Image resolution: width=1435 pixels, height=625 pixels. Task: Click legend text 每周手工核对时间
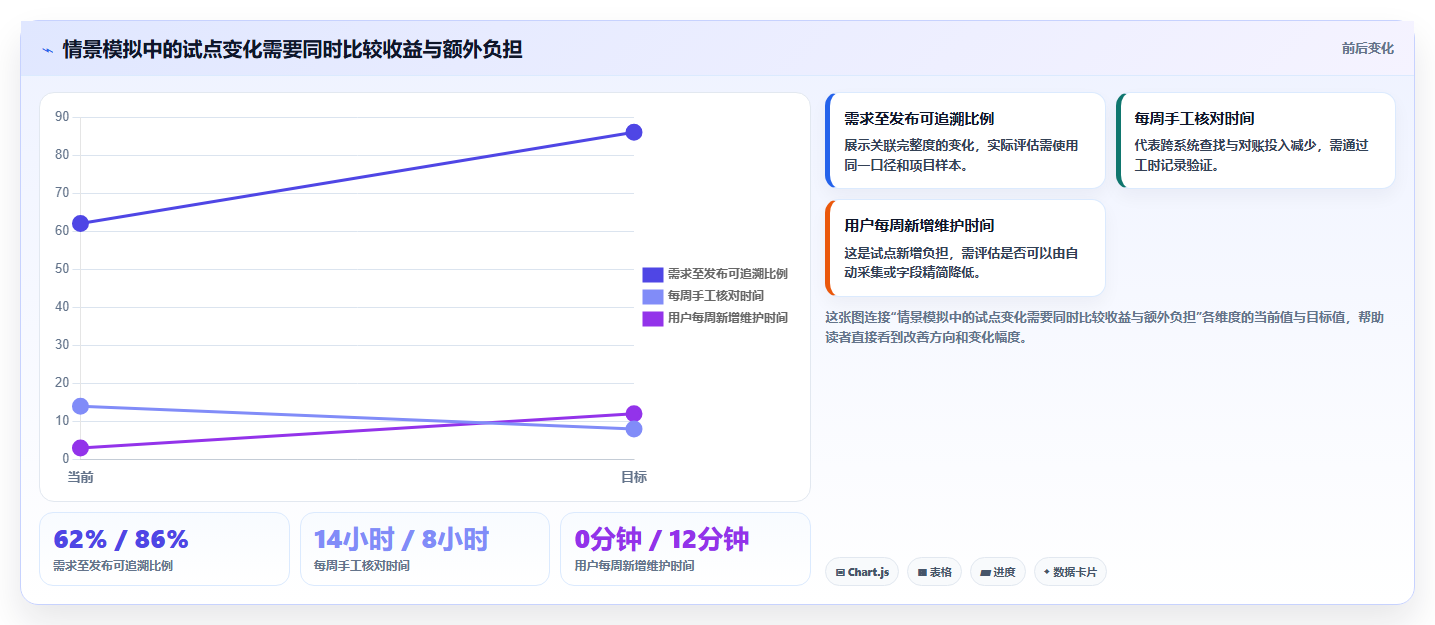pos(716,296)
